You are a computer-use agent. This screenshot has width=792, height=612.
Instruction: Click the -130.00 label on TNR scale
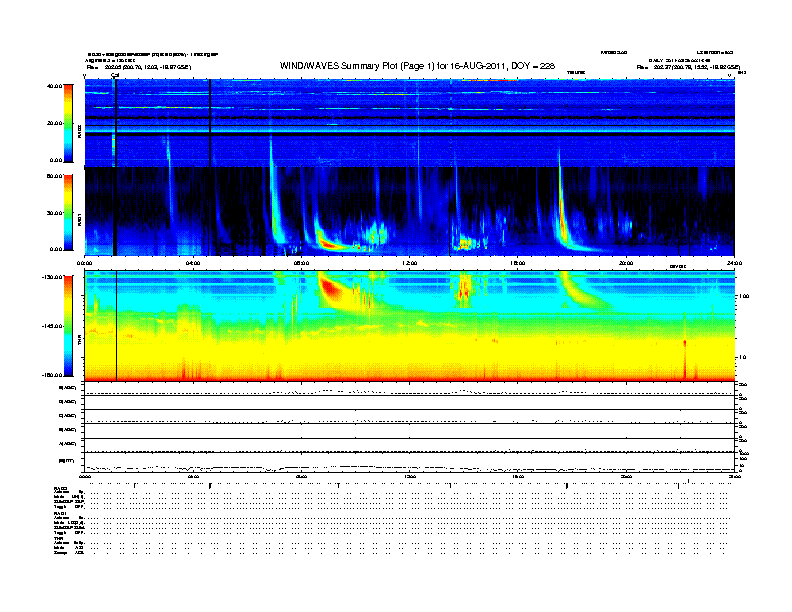(x=53, y=277)
